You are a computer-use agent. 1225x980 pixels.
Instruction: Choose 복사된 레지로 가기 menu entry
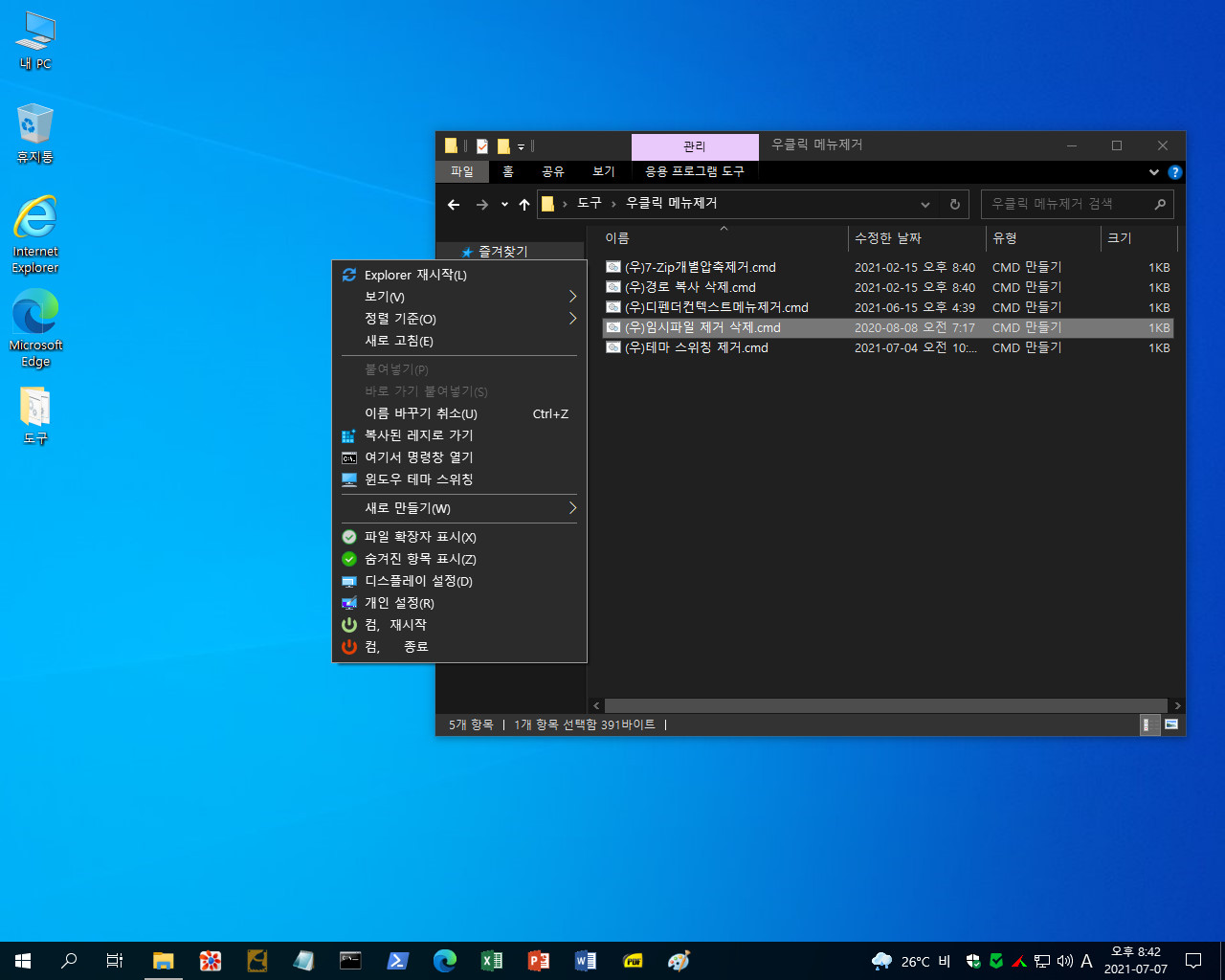tap(459, 435)
